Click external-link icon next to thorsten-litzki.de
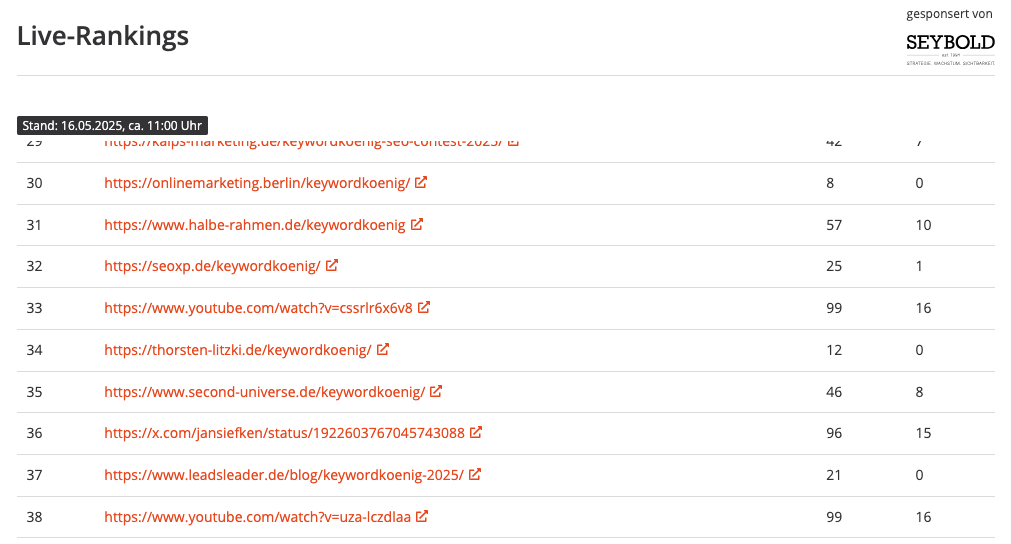Image resolution: width=1011 pixels, height=544 pixels. point(383,349)
